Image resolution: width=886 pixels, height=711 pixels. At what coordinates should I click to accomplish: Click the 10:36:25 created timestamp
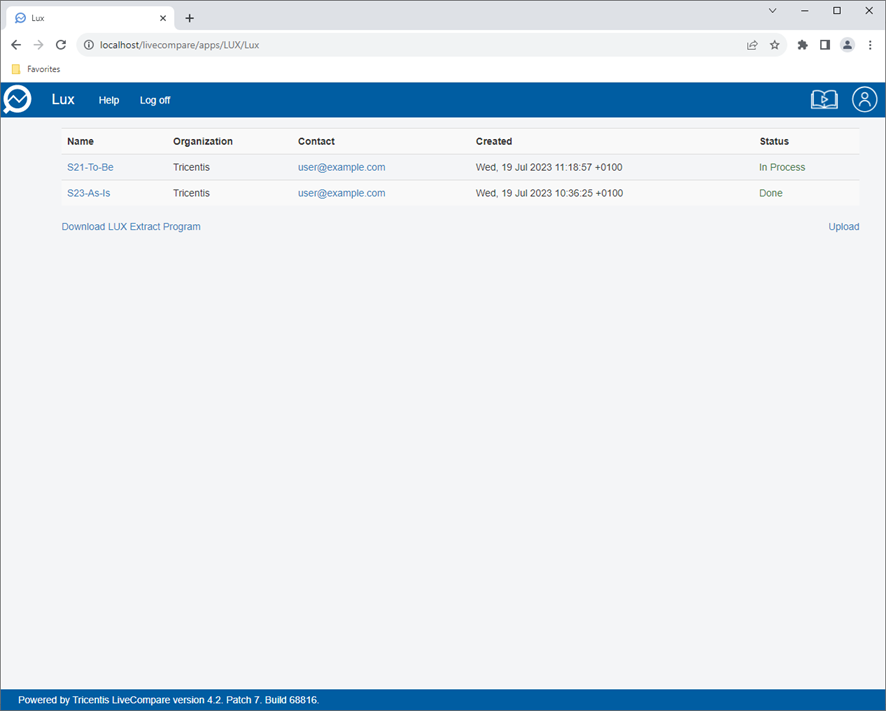549,193
